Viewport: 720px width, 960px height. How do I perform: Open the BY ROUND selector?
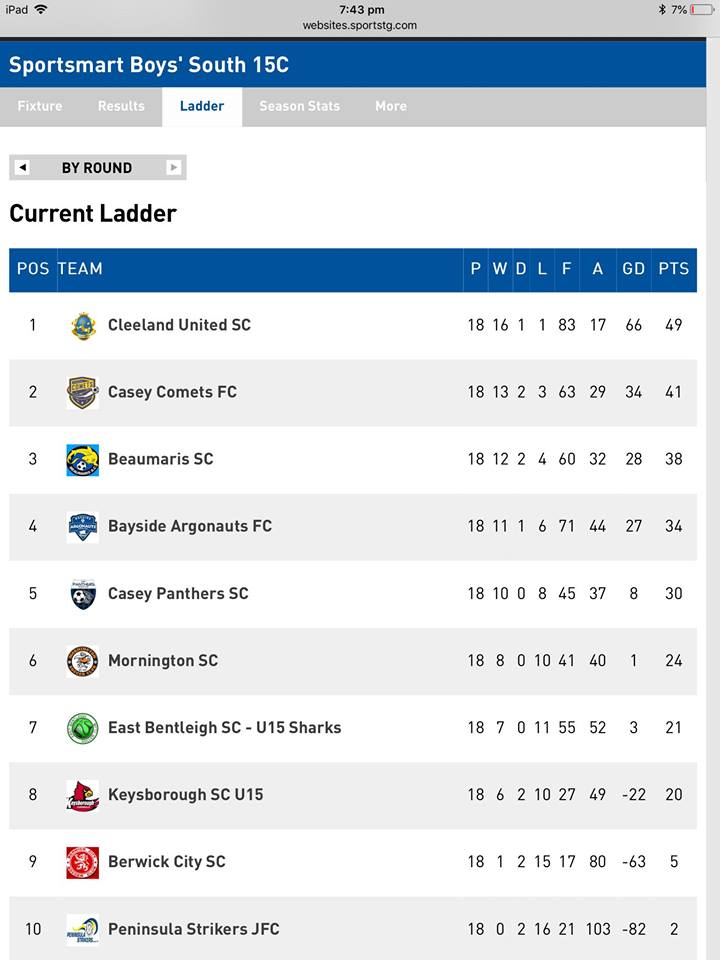[x=97, y=167]
